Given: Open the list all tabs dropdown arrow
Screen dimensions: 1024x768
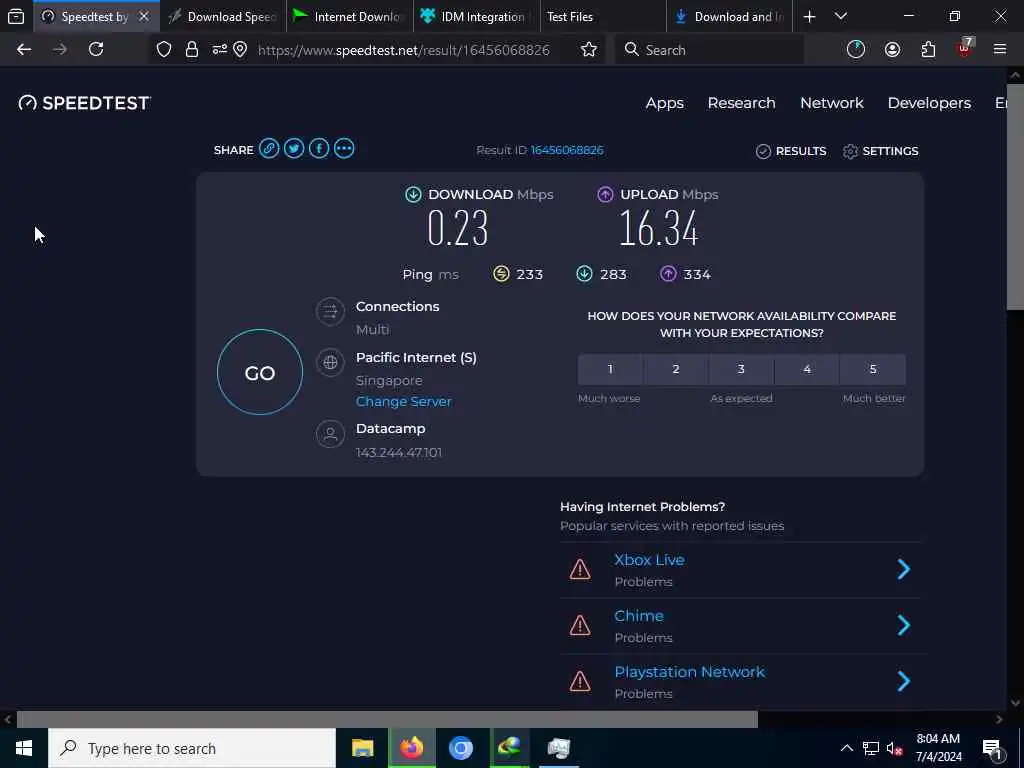Looking at the screenshot, I should pos(841,16).
